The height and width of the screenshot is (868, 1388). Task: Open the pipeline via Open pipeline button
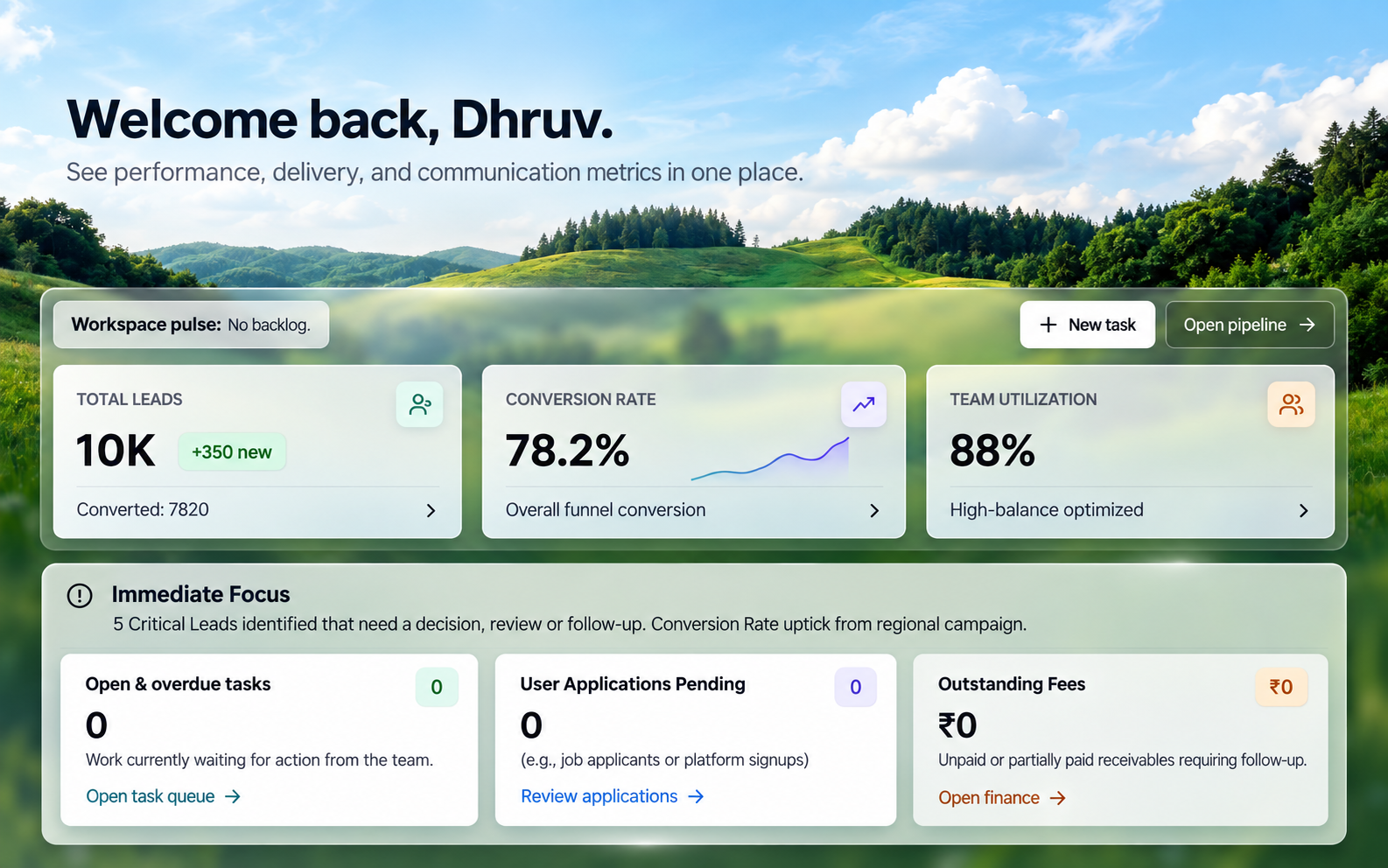(x=1250, y=325)
